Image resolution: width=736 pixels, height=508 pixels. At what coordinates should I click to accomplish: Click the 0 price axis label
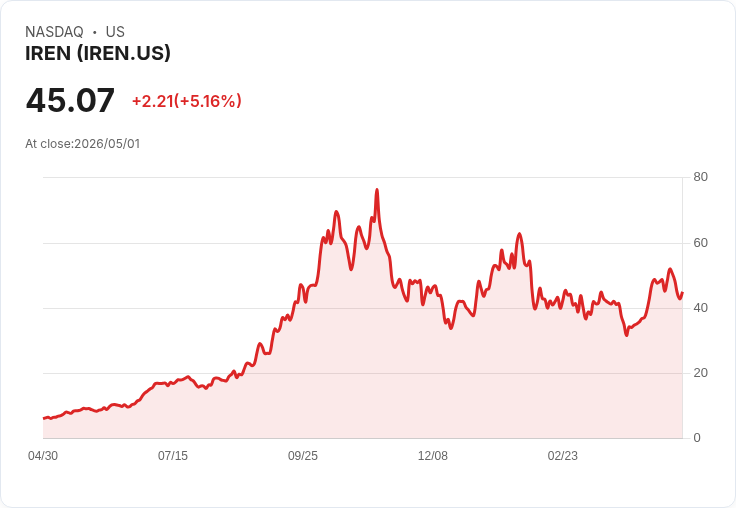point(697,438)
